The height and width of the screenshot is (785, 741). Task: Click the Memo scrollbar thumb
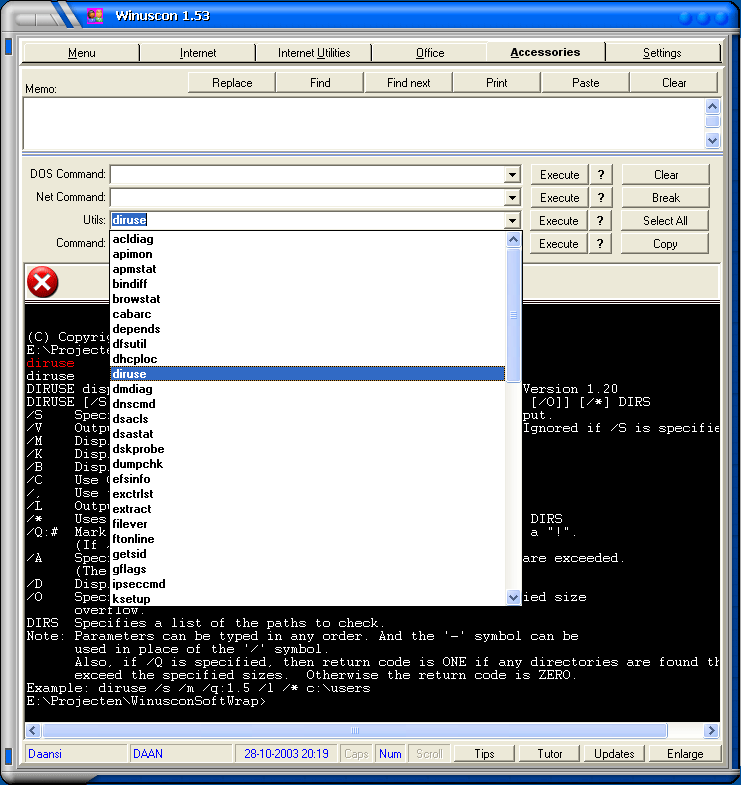(x=712, y=122)
